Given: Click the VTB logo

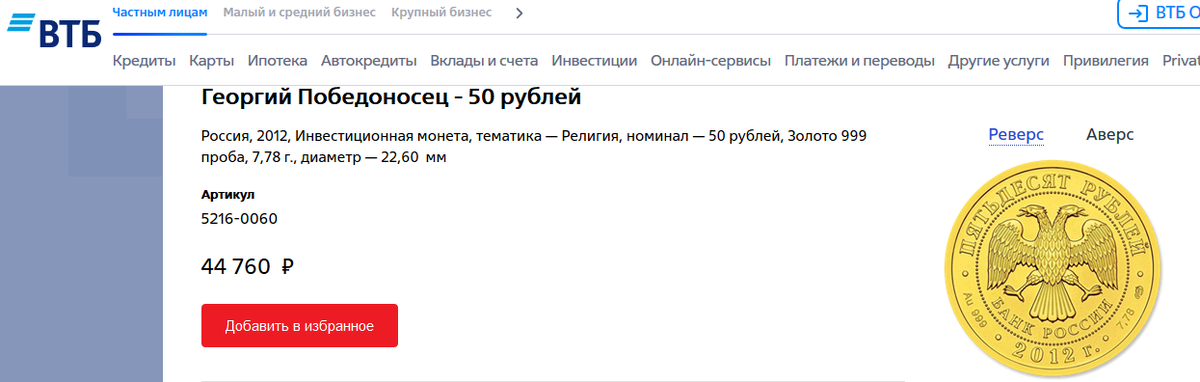Looking at the screenshot, I should coord(54,31).
